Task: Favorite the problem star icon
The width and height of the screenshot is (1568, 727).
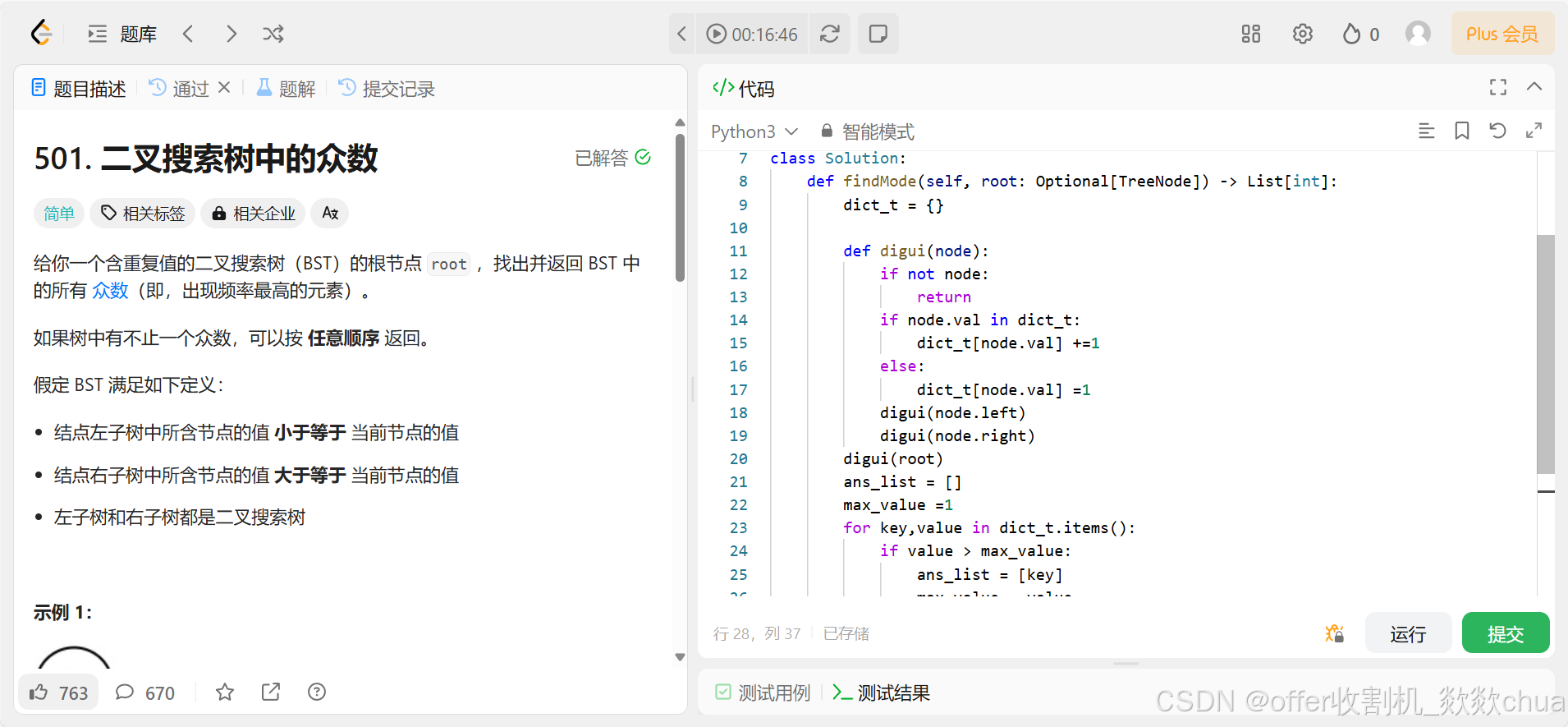Action: point(225,692)
